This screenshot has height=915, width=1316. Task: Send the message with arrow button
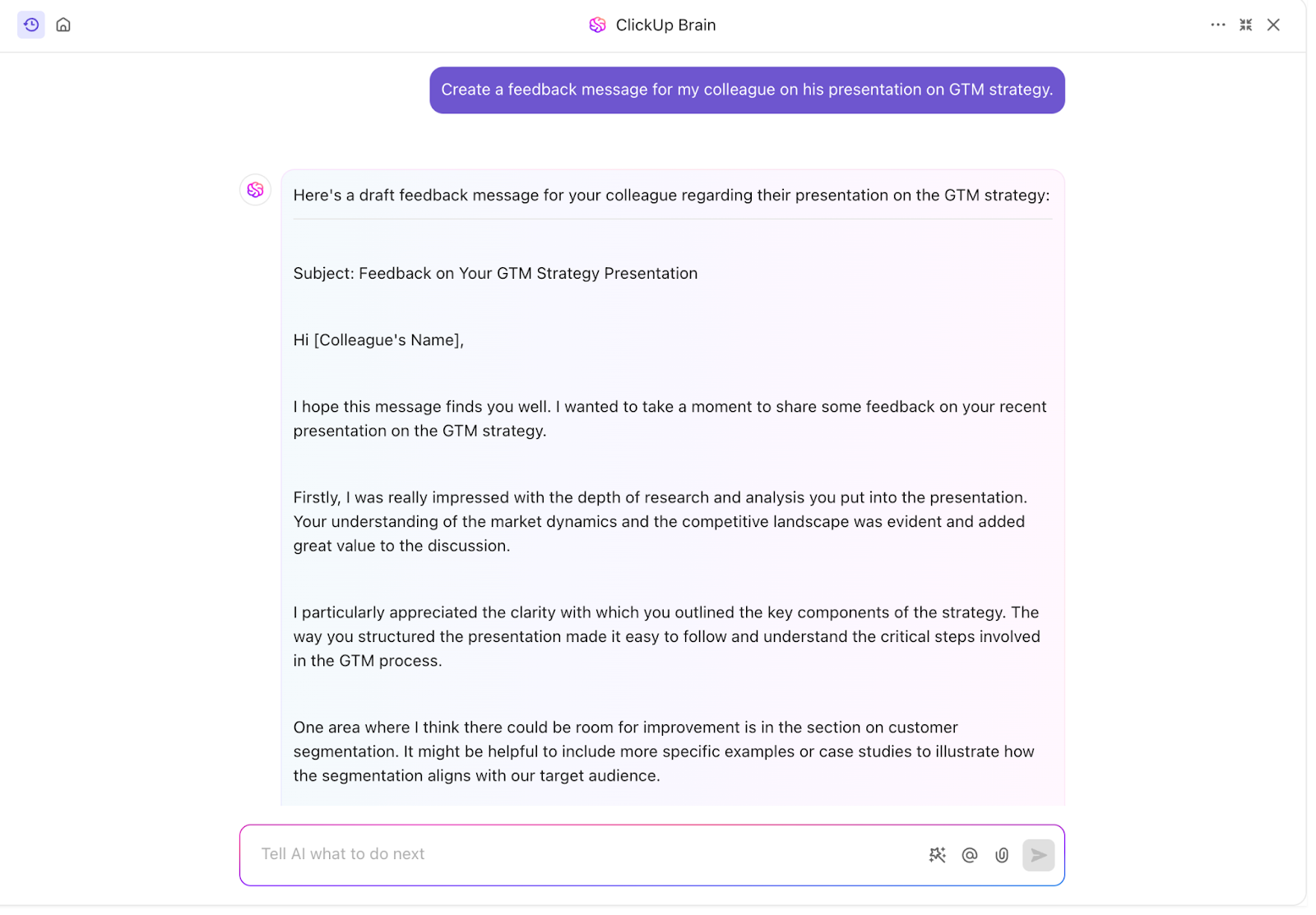tap(1039, 855)
